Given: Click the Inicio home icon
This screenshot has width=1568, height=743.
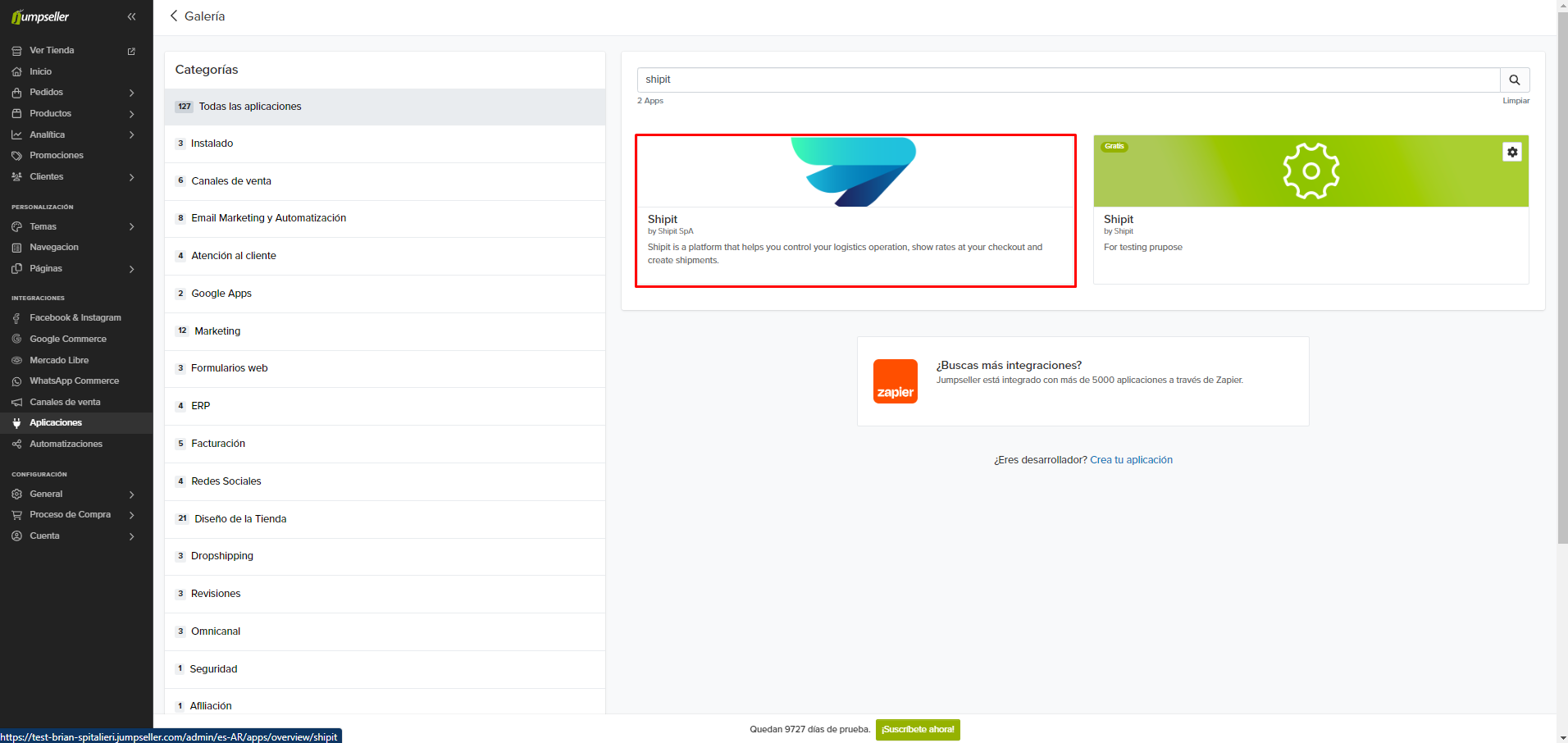Looking at the screenshot, I should (x=16, y=72).
